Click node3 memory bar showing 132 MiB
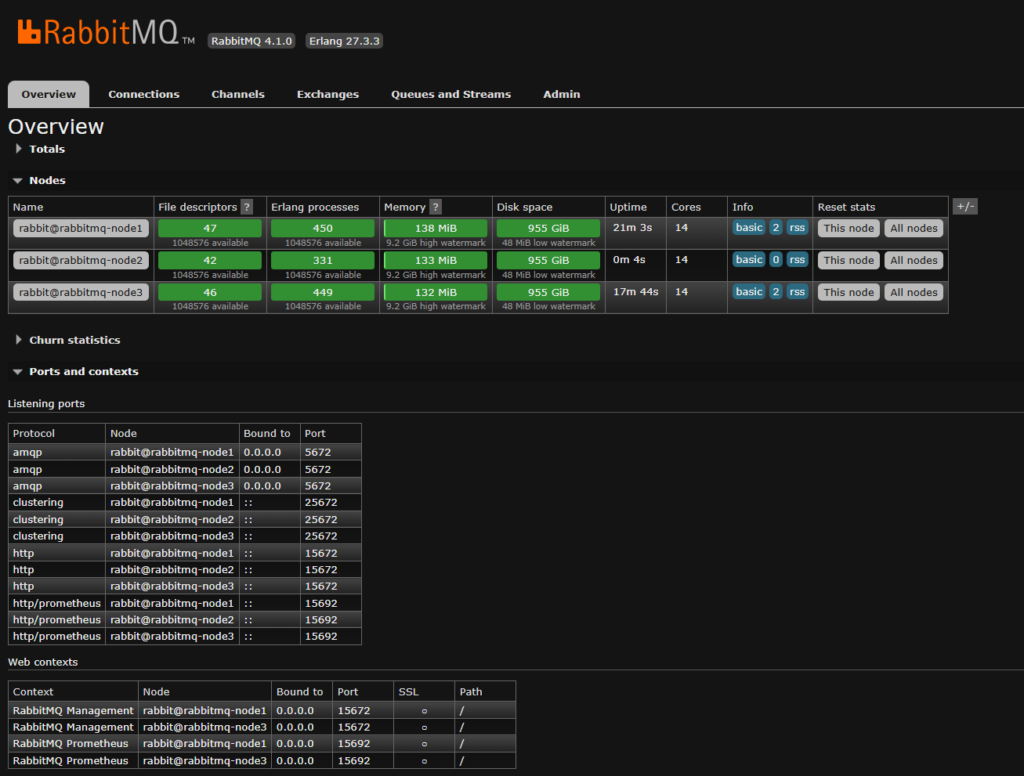 [436, 292]
